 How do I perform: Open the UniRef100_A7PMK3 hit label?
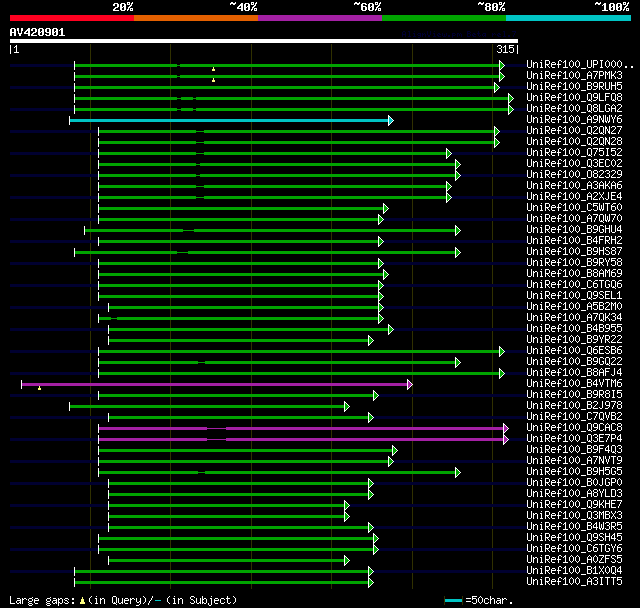coord(574,75)
